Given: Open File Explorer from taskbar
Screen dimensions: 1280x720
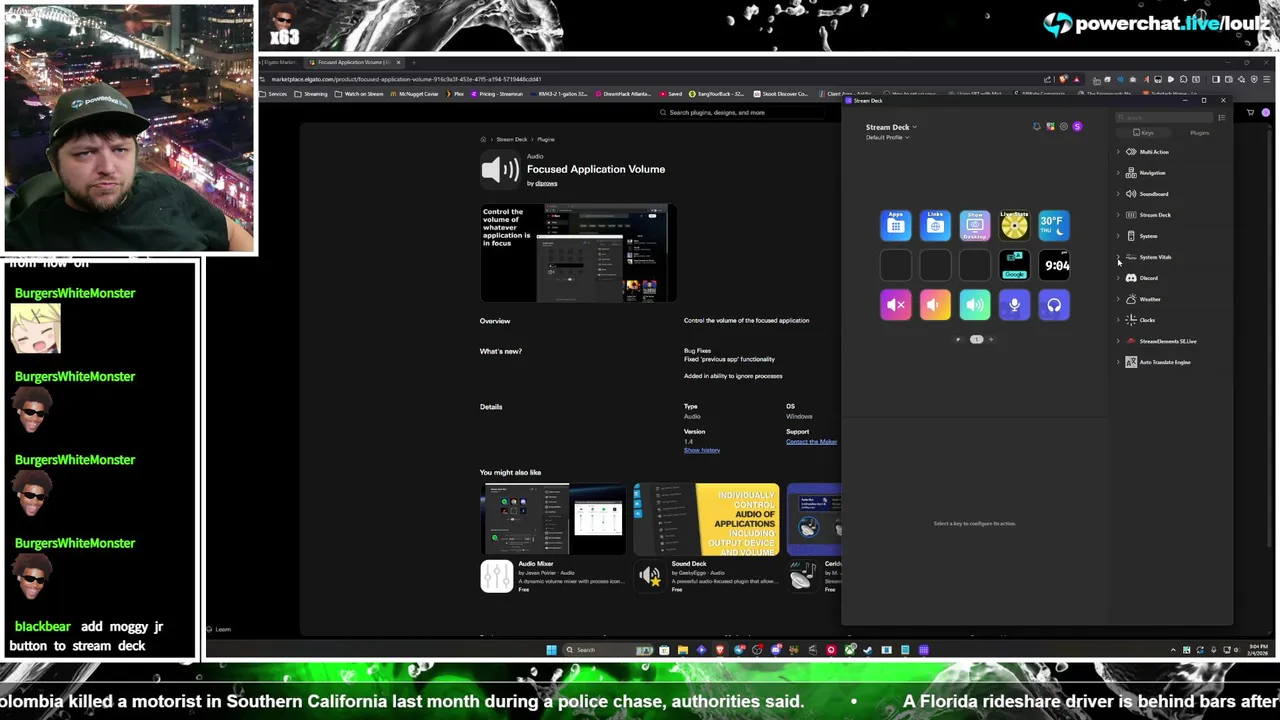Looking at the screenshot, I should click(682, 650).
